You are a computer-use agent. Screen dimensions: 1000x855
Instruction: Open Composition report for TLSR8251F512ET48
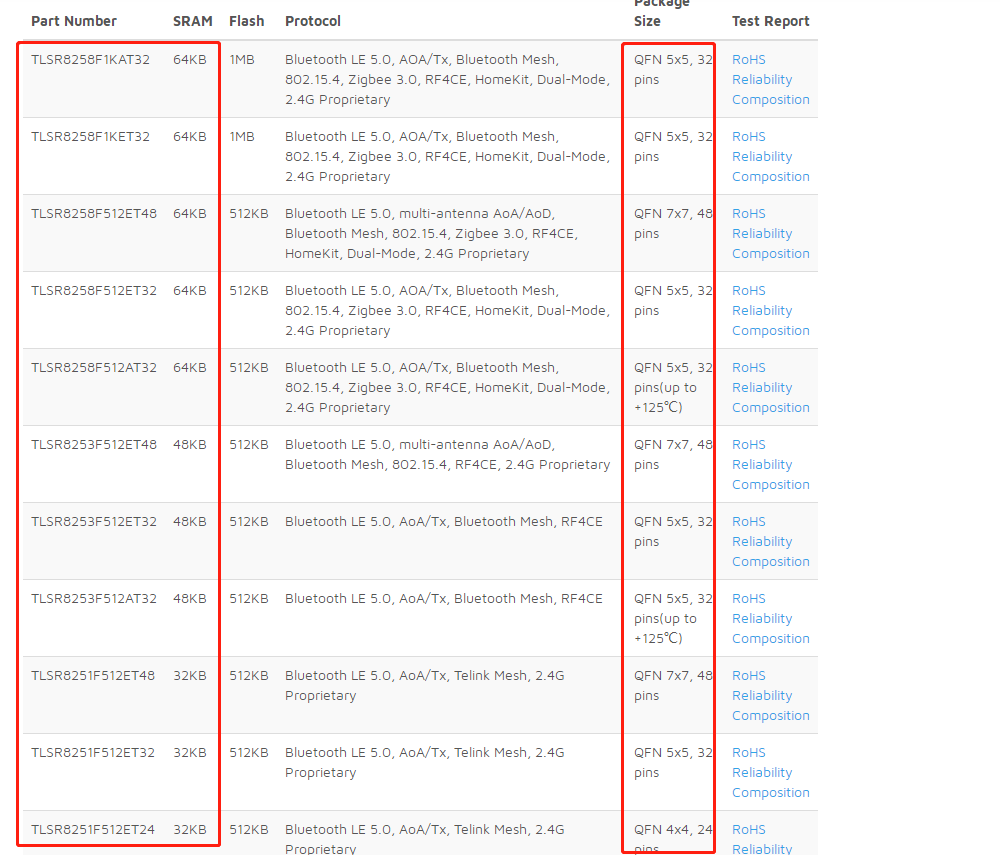pyautogui.click(x=770, y=716)
